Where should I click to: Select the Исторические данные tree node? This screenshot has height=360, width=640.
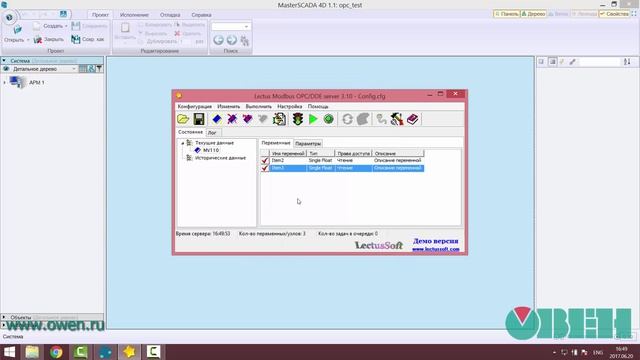click(220, 158)
